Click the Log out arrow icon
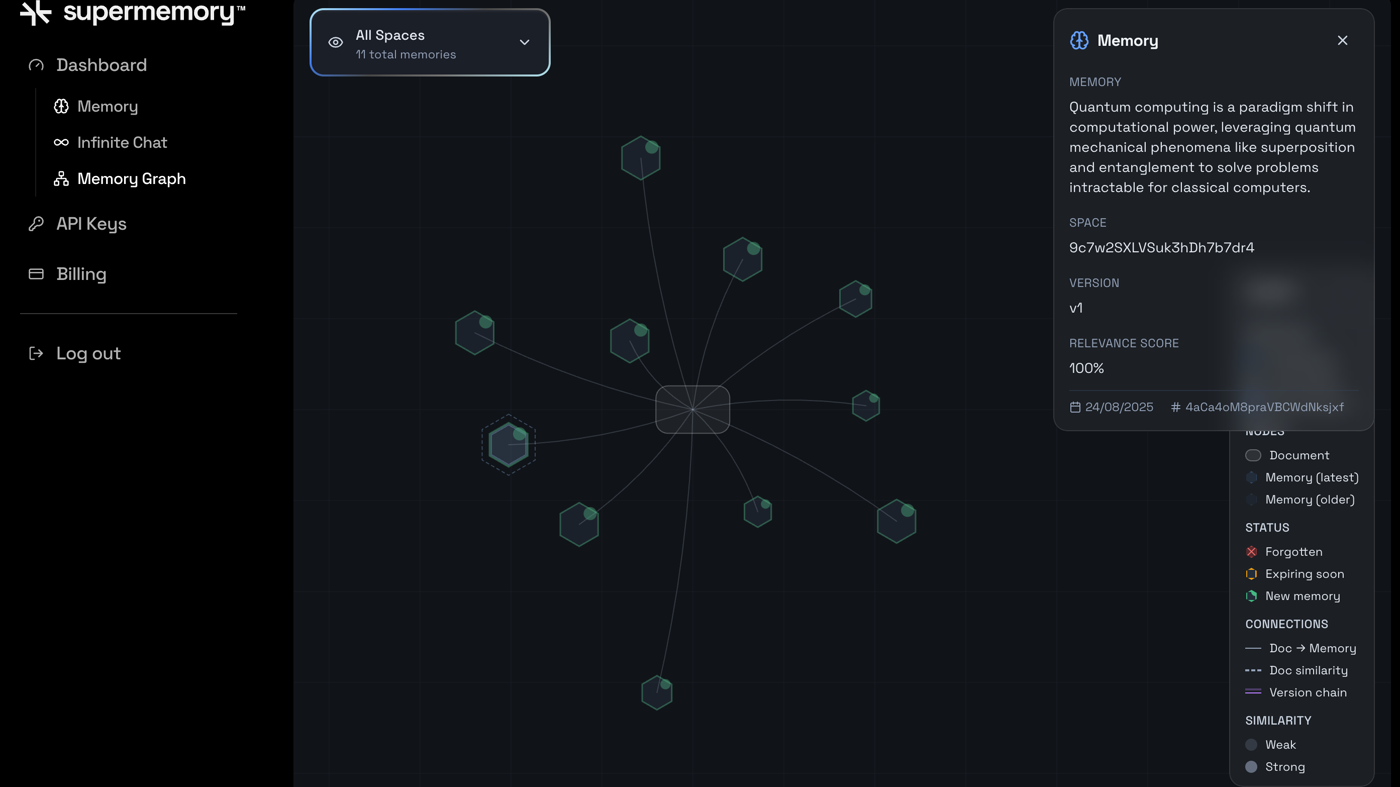The image size is (1400, 787). pyautogui.click(x=36, y=353)
